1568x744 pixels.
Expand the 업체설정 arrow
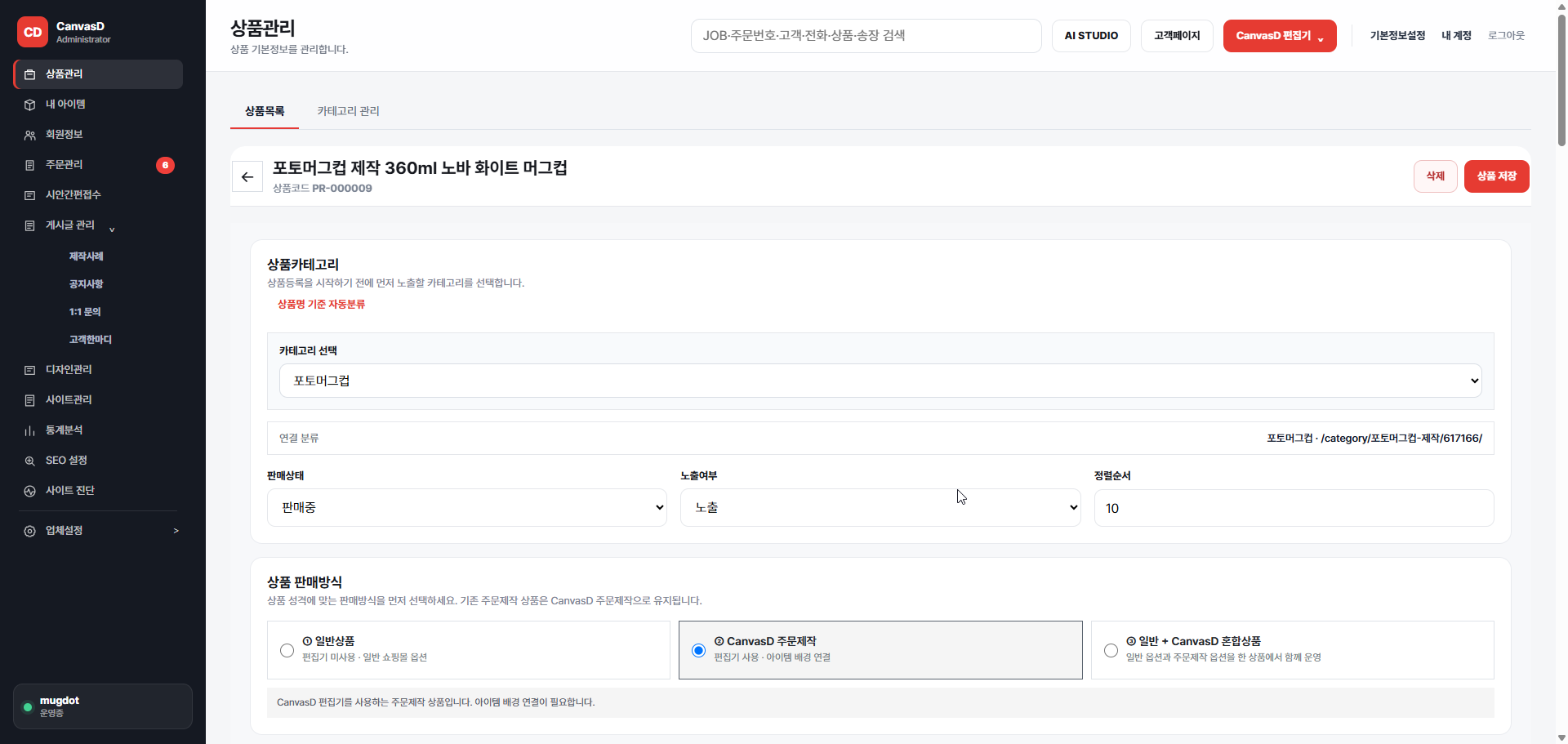176,531
